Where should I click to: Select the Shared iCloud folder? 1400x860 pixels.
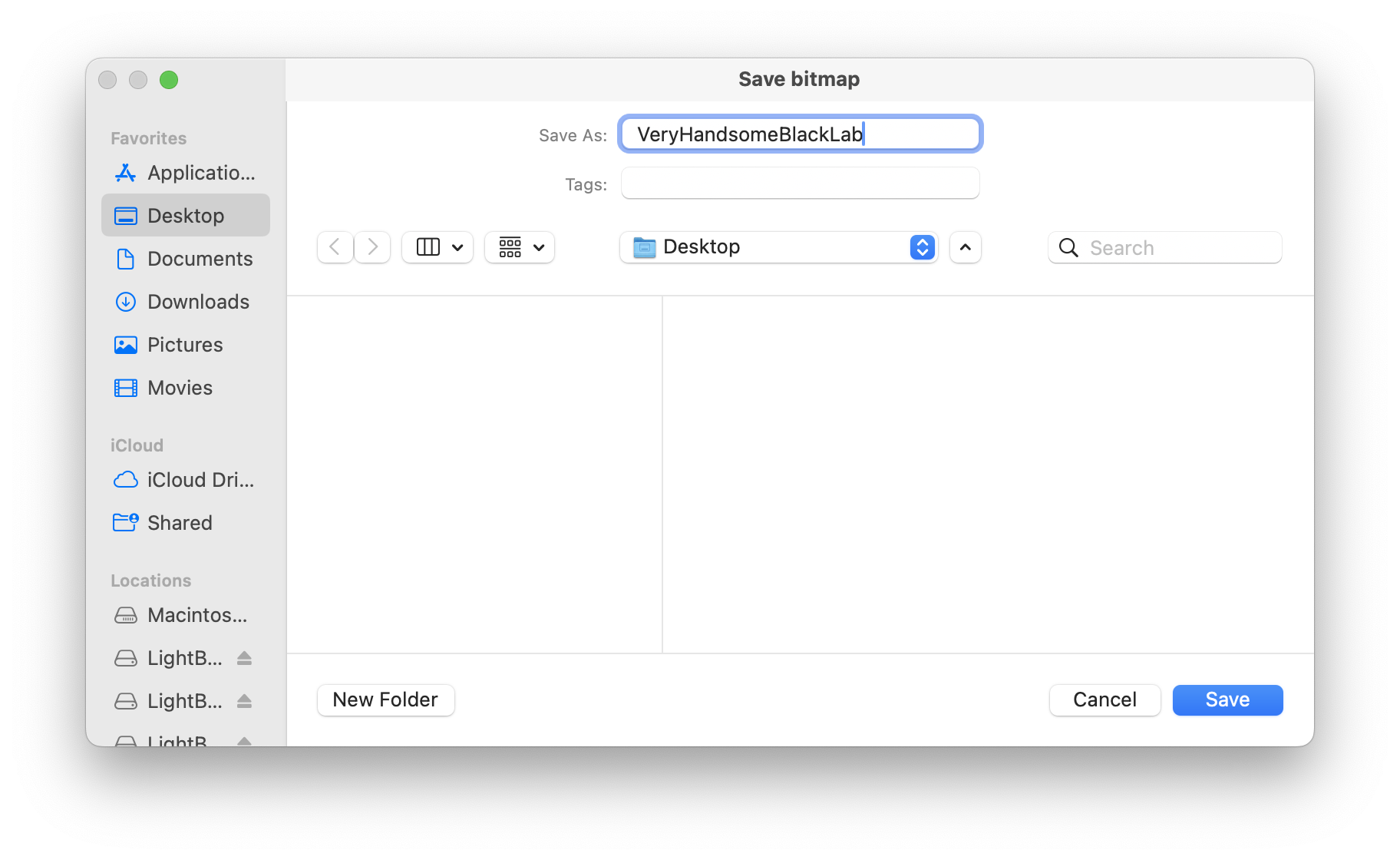(185, 523)
